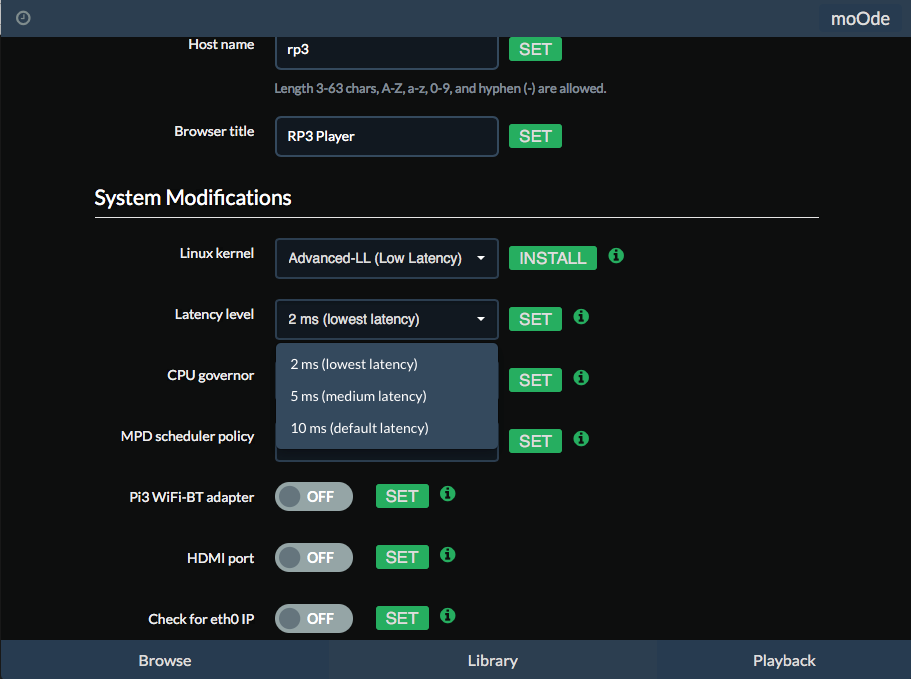The width and height of the screenshot is (911, 679).
Task: Show info for Linux kernel
Action: (616, 256)
